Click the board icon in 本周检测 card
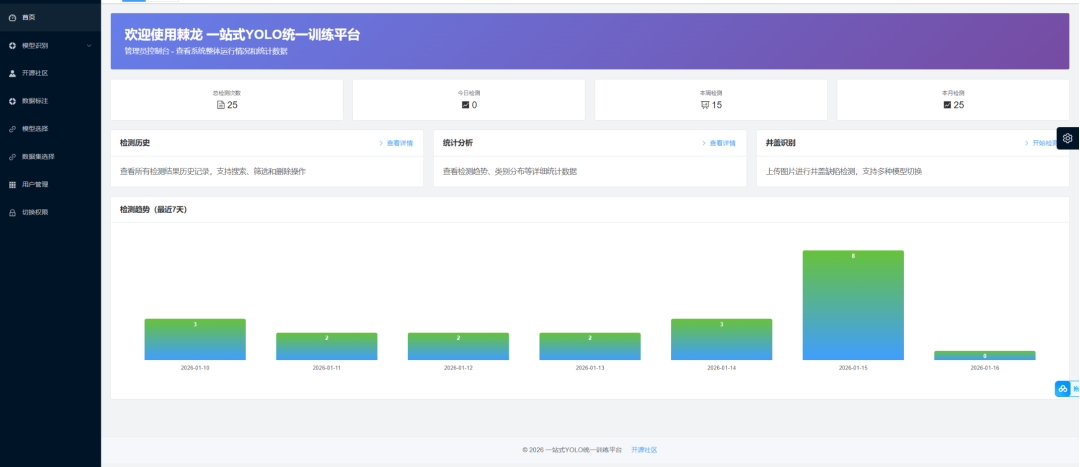Screen dimensions: 1080x467 pos(704,105)
